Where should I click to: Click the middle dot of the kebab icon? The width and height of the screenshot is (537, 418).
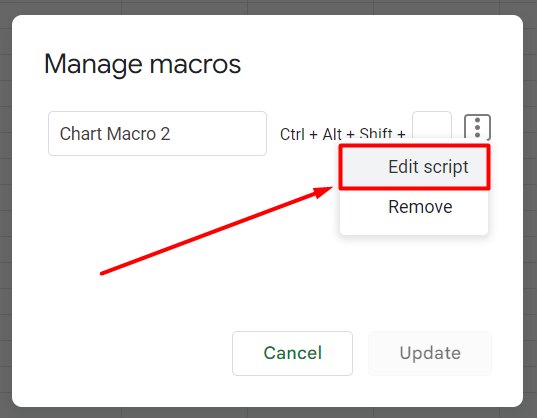(x=477, y=127)
